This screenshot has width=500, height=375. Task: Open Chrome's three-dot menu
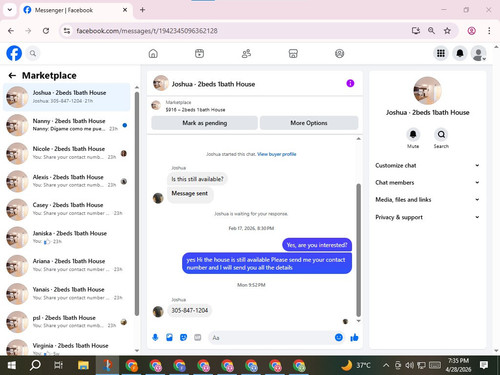489,31
